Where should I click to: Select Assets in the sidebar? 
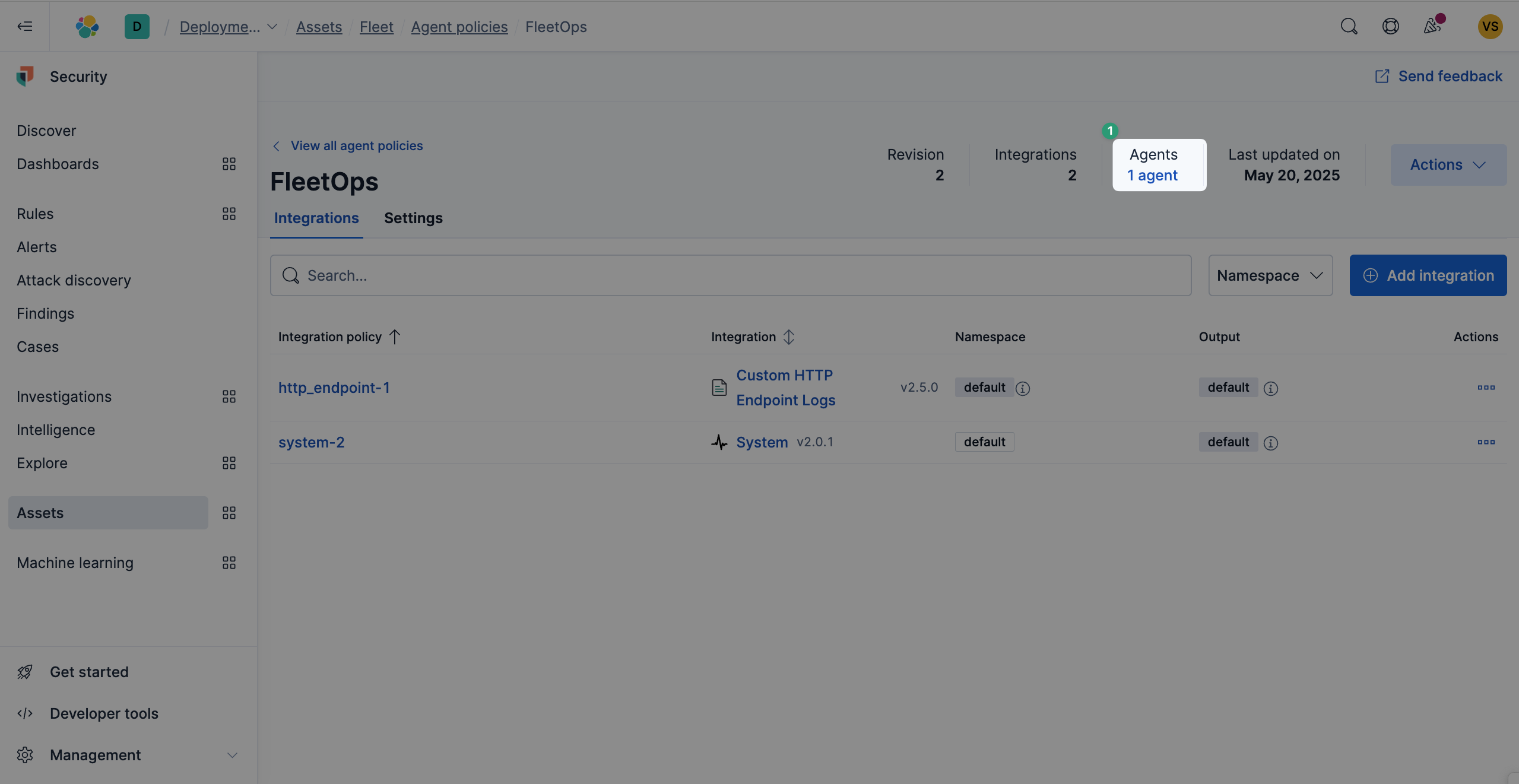[x=108, y=513]
